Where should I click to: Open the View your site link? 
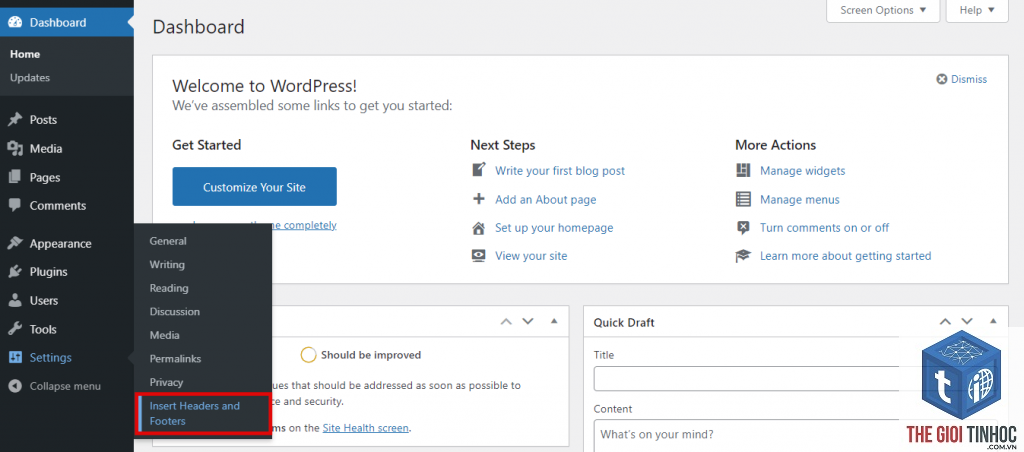click(x=531, y=256)
